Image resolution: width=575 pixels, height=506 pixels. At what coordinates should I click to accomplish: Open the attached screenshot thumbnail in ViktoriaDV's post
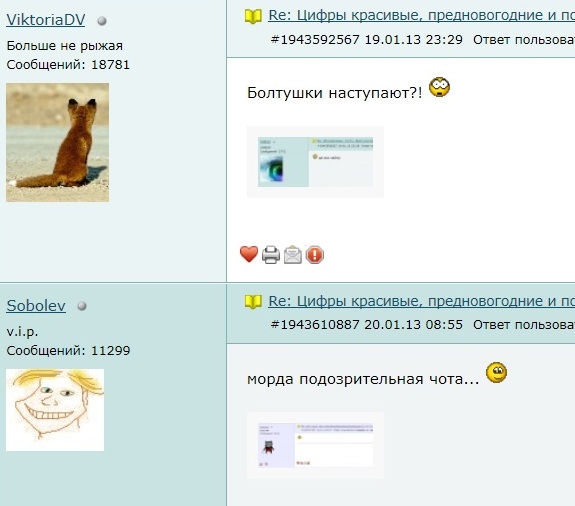pos(315,162)
